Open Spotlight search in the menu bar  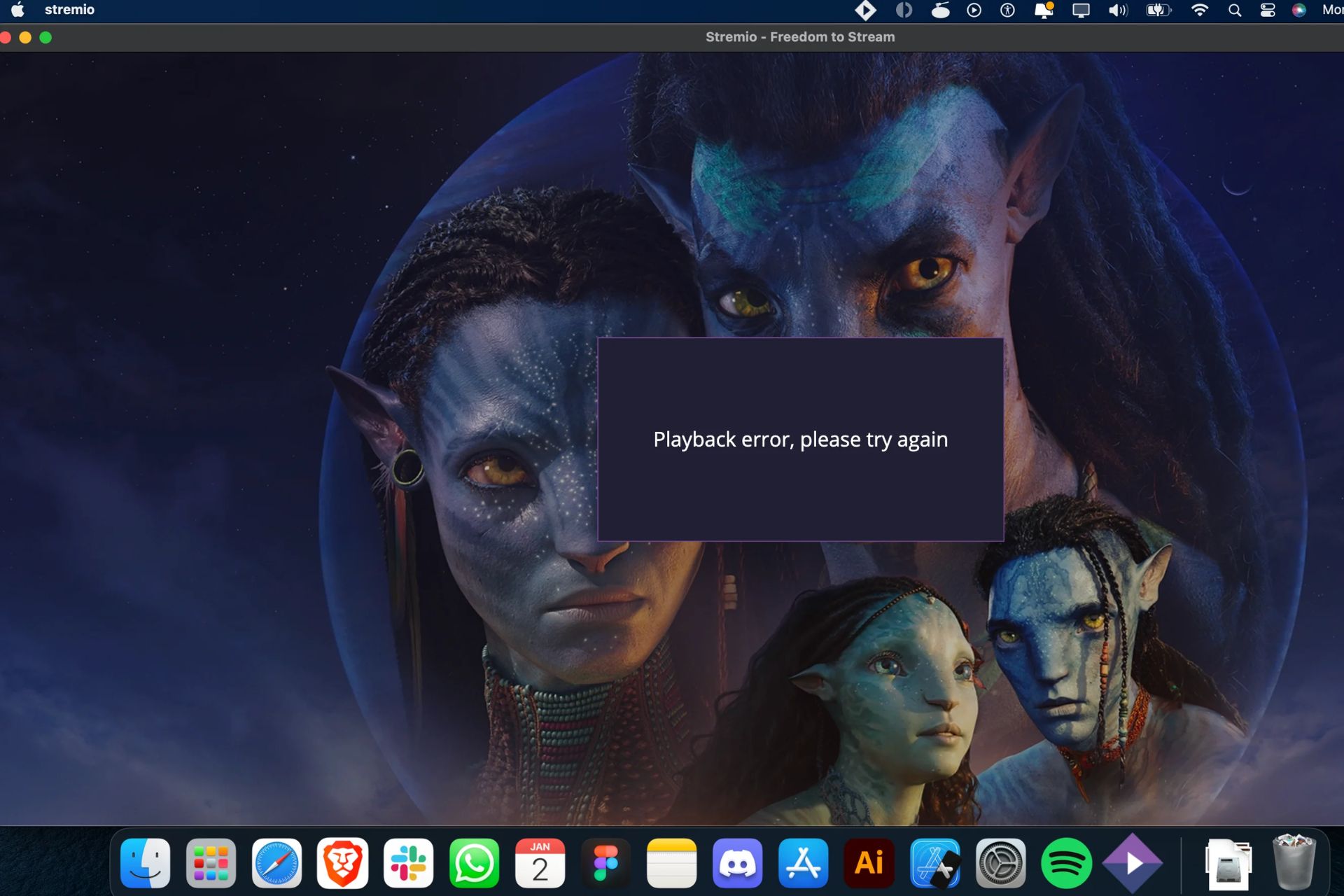[1235, 10]
